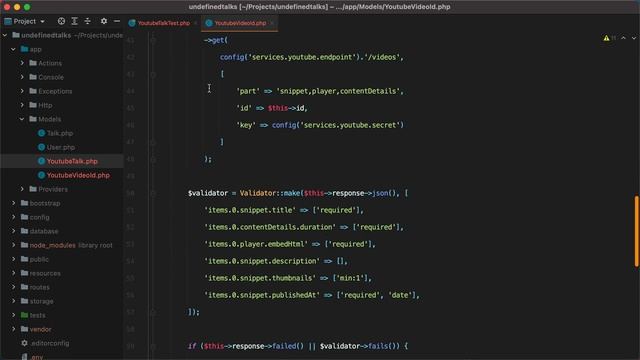Go to next highlighted error arrow
Viewport: 640px width, 360px height.
634,38
